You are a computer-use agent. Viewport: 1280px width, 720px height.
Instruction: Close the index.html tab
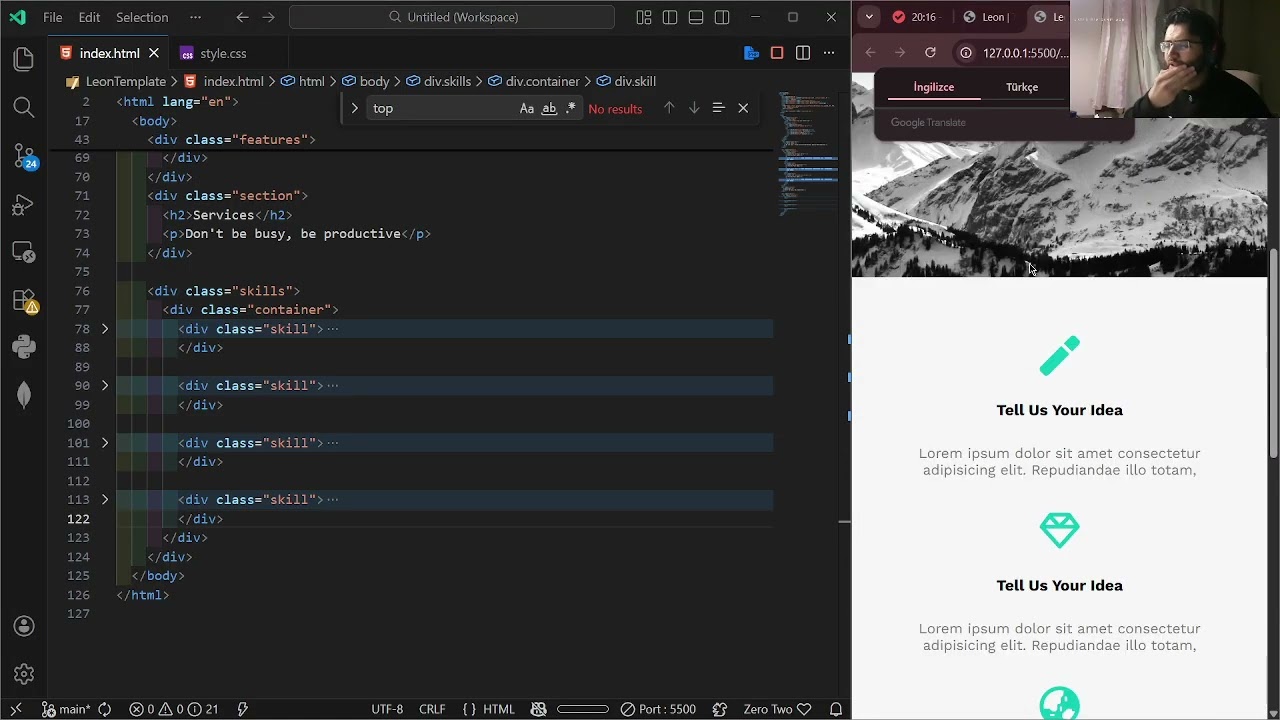pyautogui.click(x=153, y=53)
